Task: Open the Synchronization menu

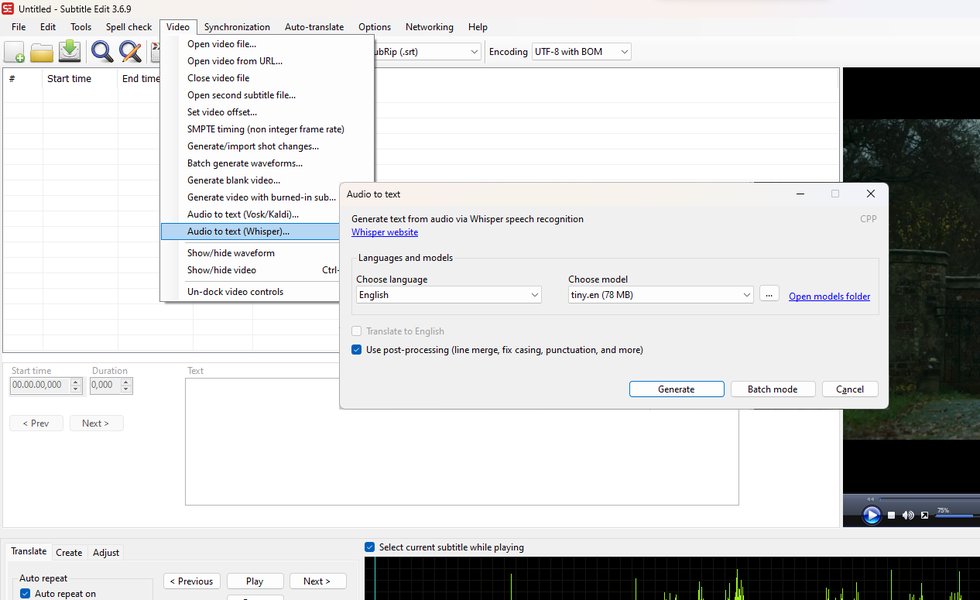Action: (237, 27)
